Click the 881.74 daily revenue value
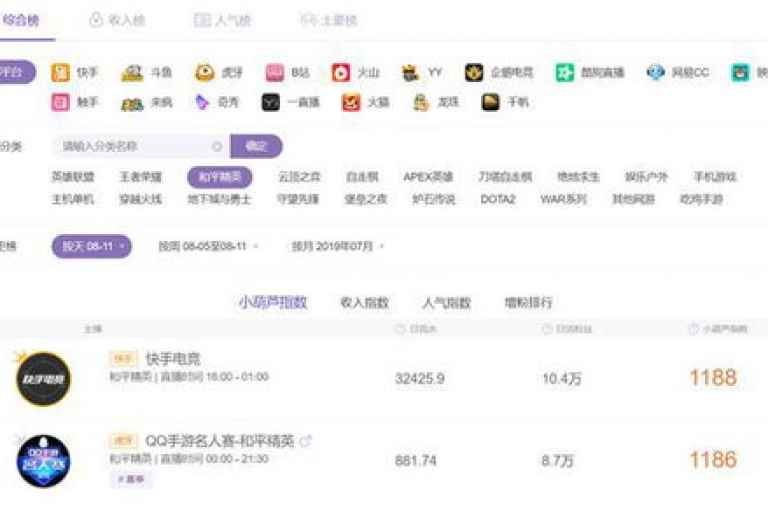 (415, 461)
